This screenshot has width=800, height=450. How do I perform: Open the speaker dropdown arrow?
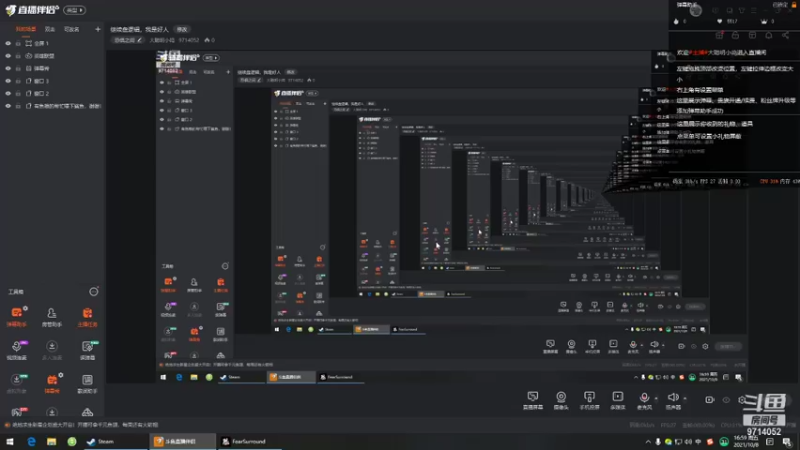pos(685,398)
